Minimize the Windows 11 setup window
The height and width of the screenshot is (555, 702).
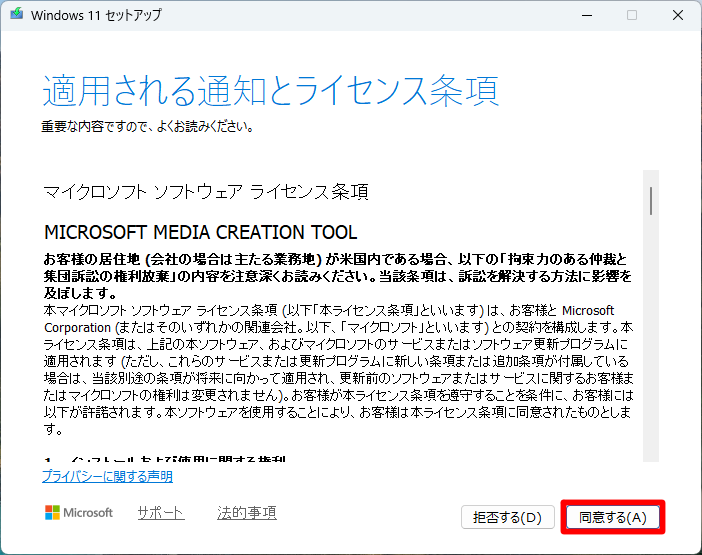(x=587, y=15)
